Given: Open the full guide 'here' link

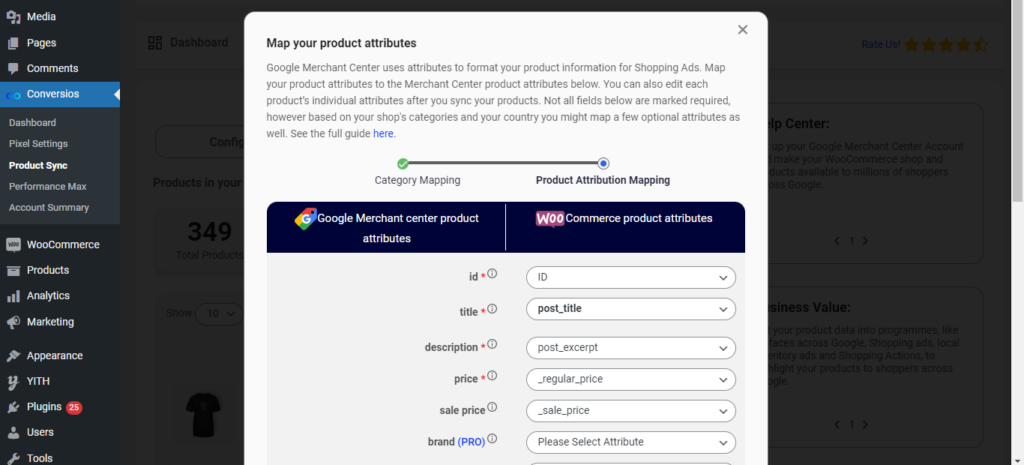Looking at the screenshot, I should (x=383, y=133).
